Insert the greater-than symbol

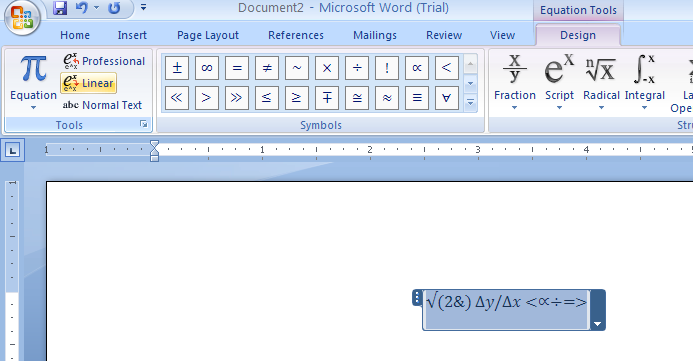(x=207, y=98)
